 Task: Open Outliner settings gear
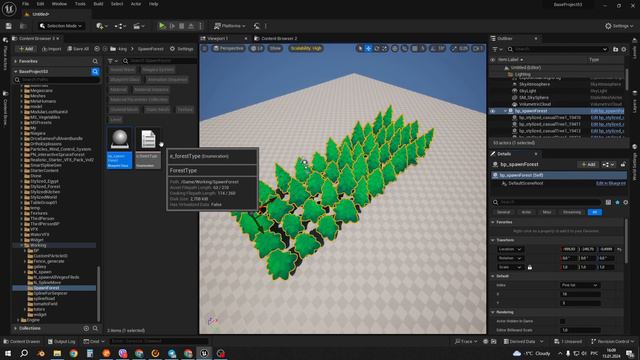coord(624,49)
